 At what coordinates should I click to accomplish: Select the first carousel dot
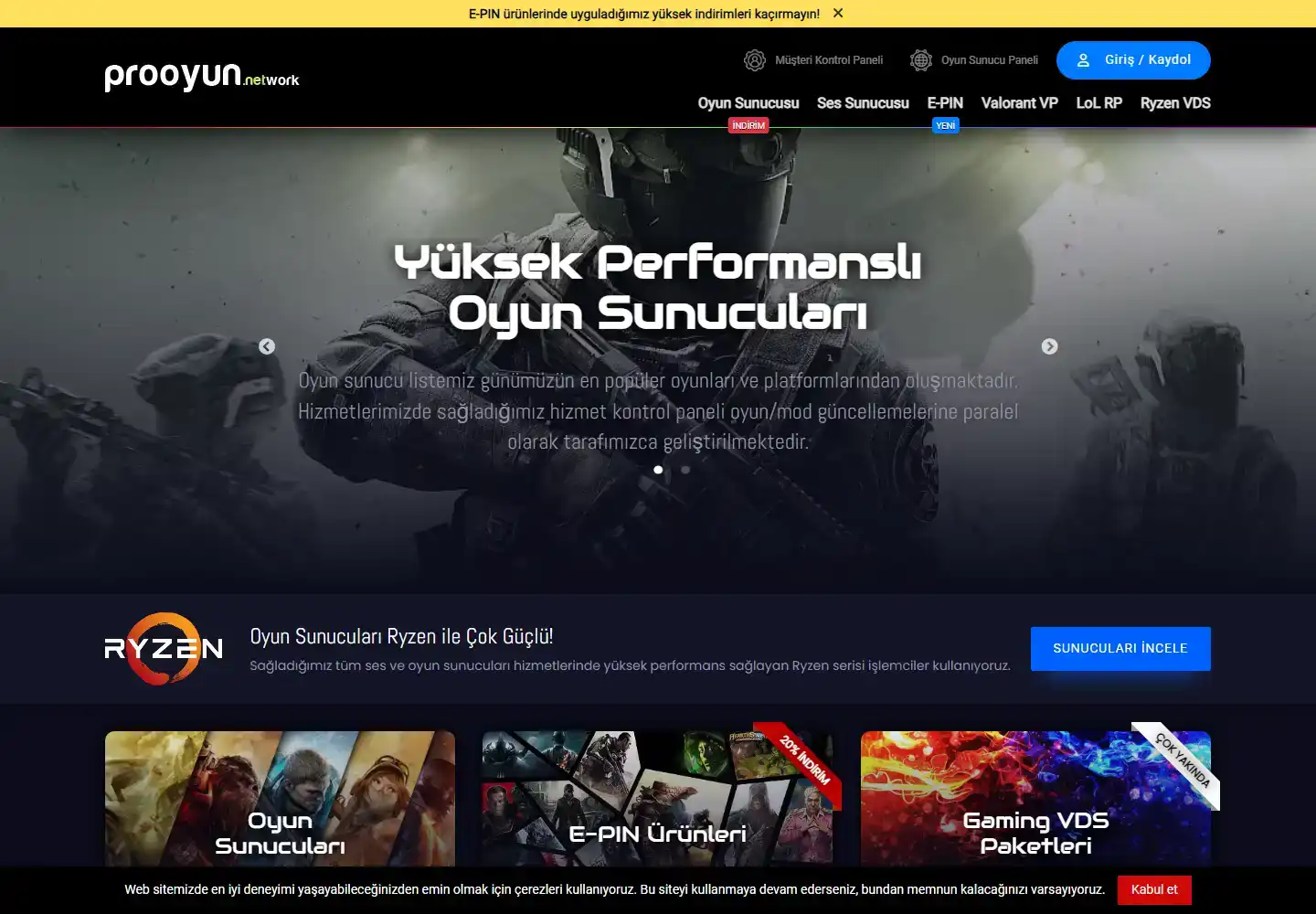658,470
